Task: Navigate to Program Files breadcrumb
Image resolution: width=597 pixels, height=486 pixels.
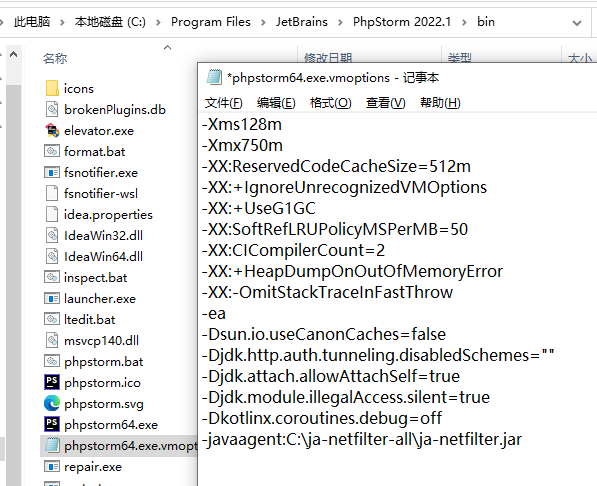Action: coord(211,22)
